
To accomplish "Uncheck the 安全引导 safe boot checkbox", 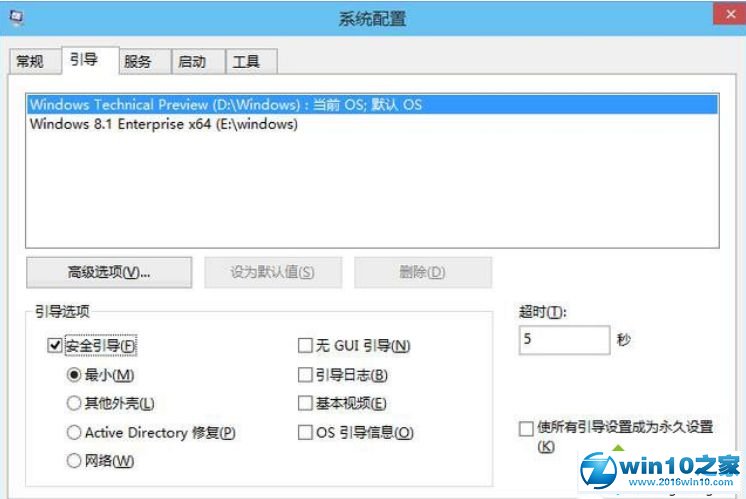I will coord(55,346).
